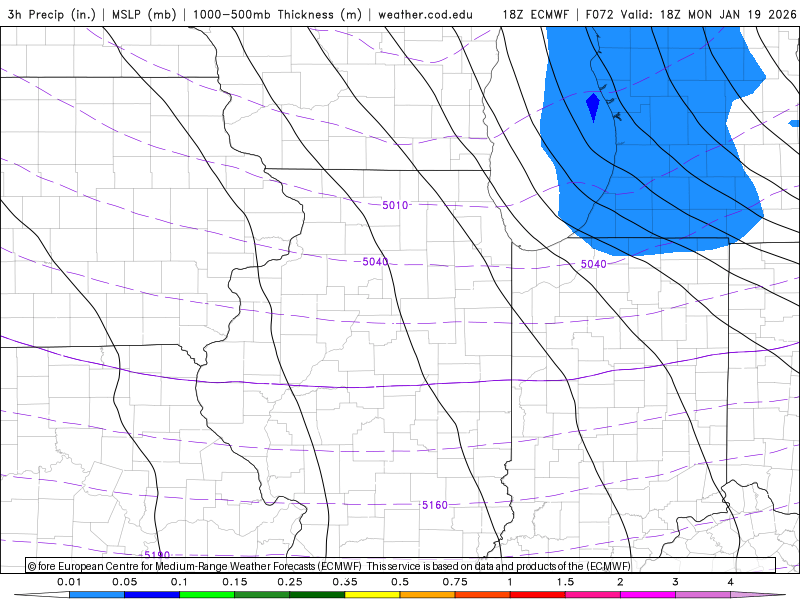
Task: Click the 0.5 legend value
Action: [x=400, y=582]
